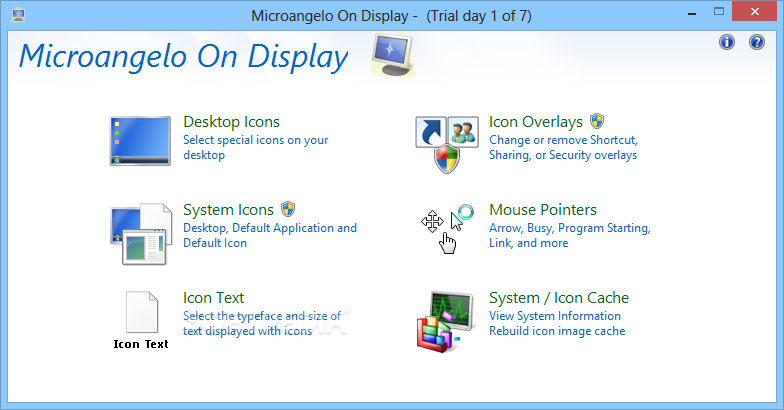Image resolution: width=784 pixels, height=410 pixels.
Task: Click the 'Microangelo On Display' header title
Action: 184,56
